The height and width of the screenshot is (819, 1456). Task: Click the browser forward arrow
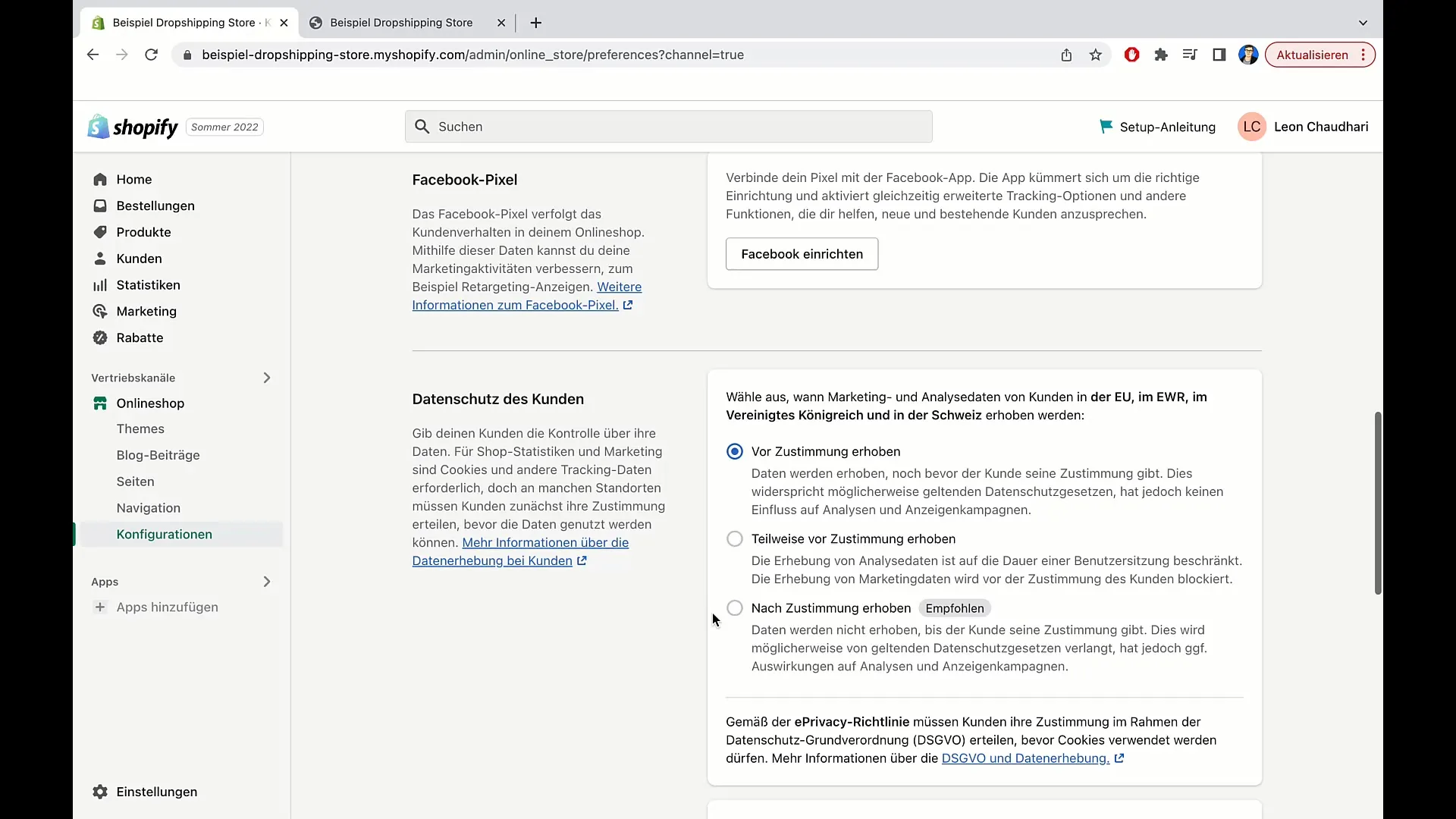pyautogui.click(x=121, y=55)
